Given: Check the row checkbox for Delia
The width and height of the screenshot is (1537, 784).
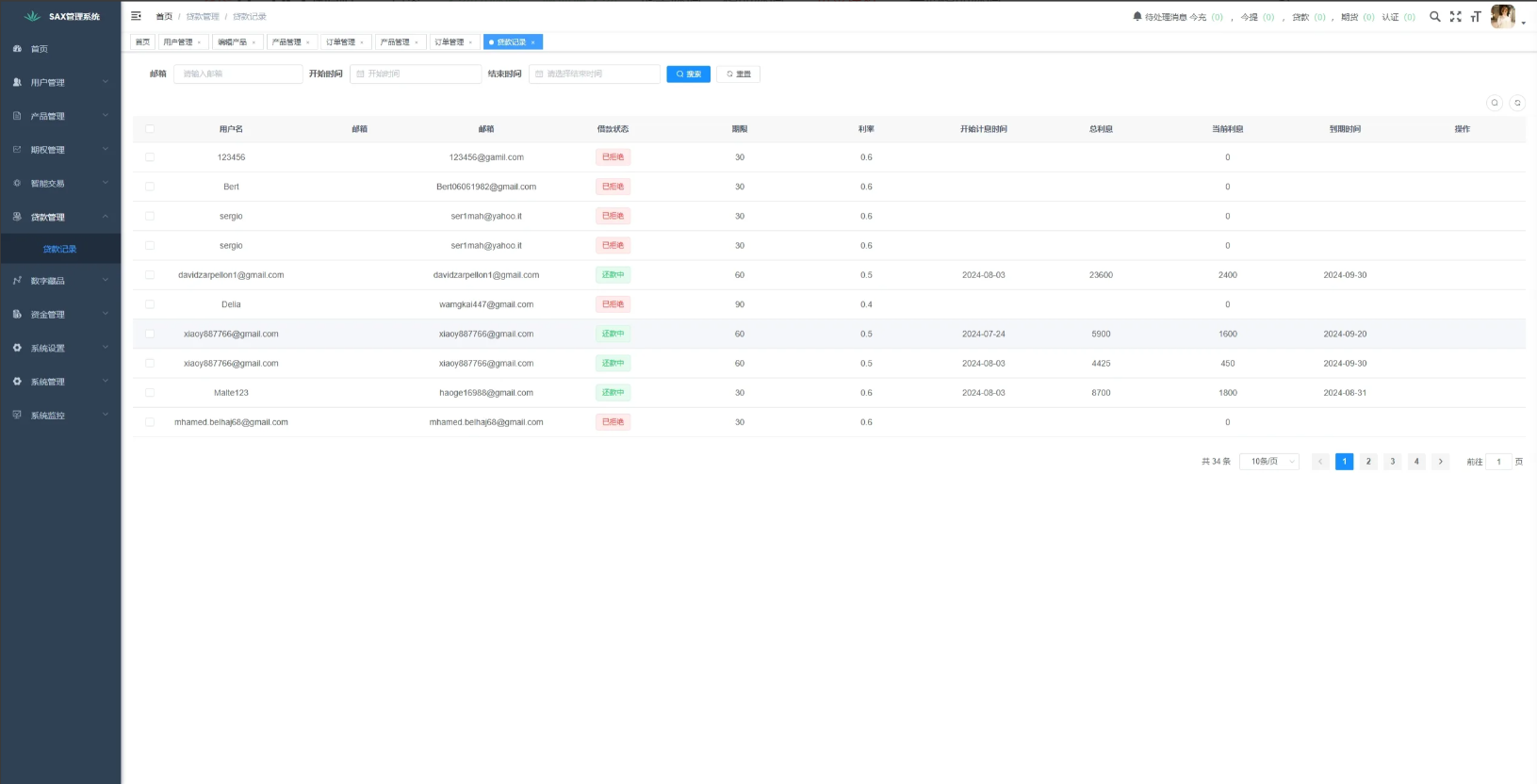Looking at the screenshot, I should point(150,304).
